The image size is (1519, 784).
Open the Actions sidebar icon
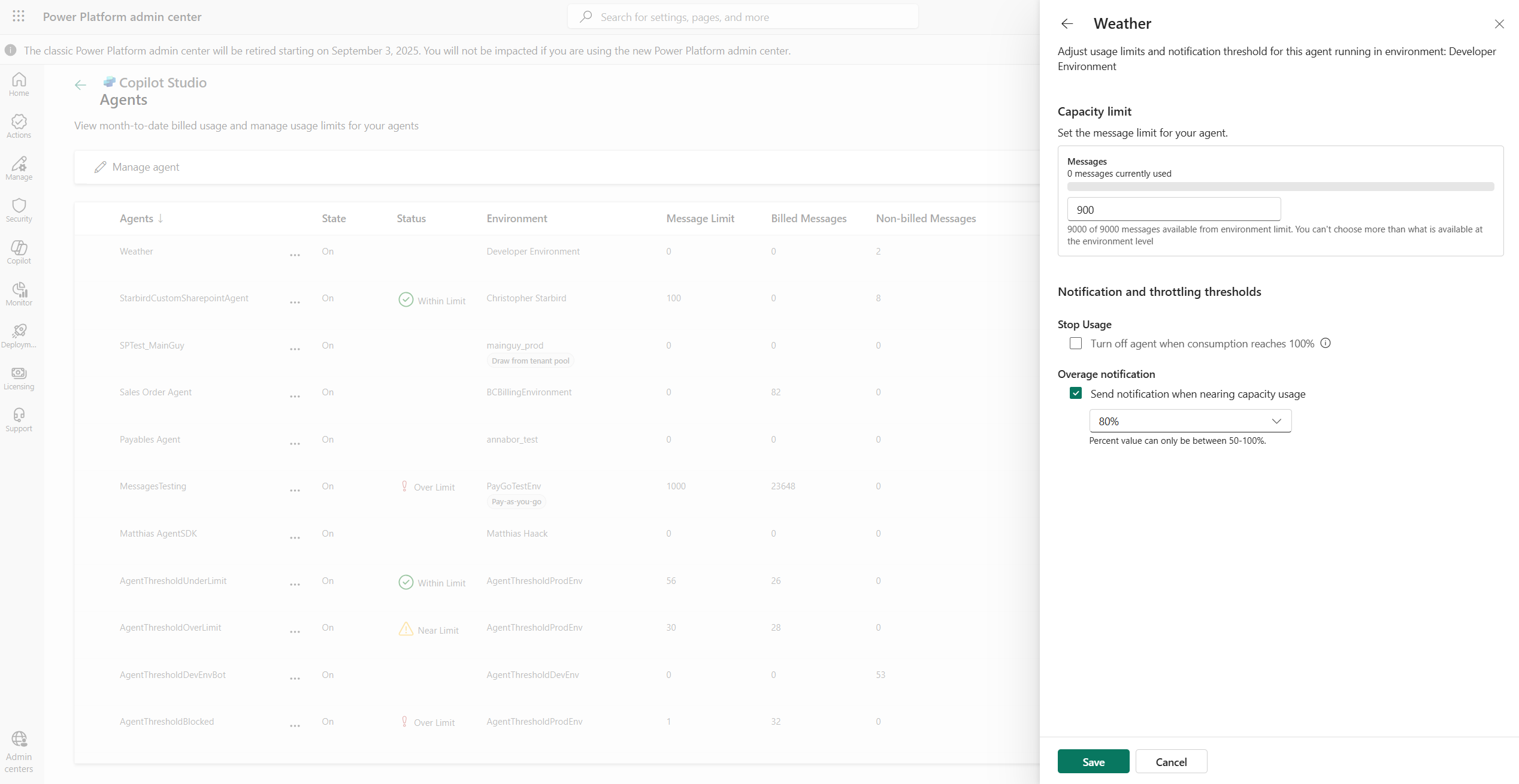coord(19,126)
